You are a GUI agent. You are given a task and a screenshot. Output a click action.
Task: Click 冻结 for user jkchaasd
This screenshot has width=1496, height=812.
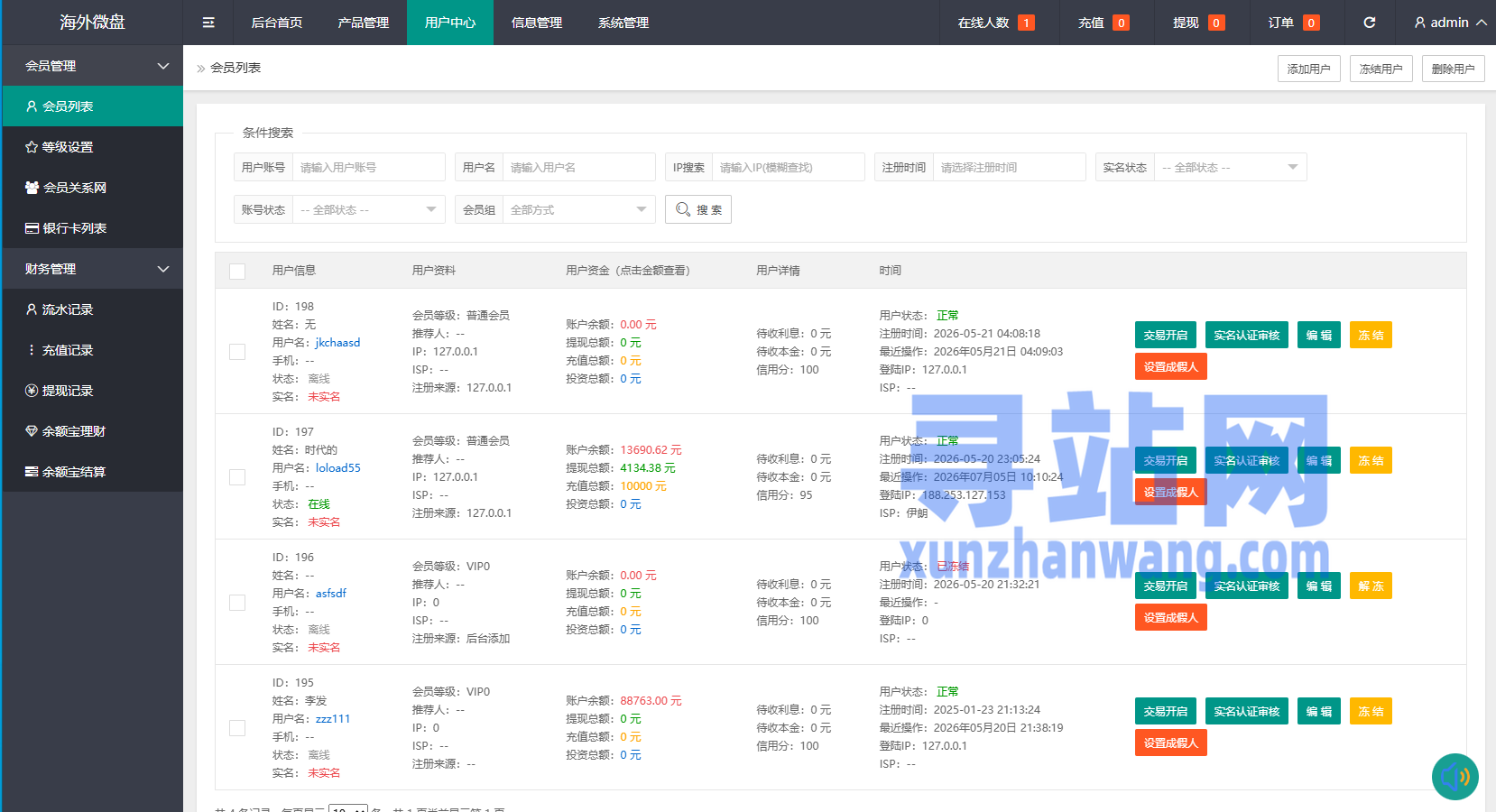click(x=1371, y=335)
